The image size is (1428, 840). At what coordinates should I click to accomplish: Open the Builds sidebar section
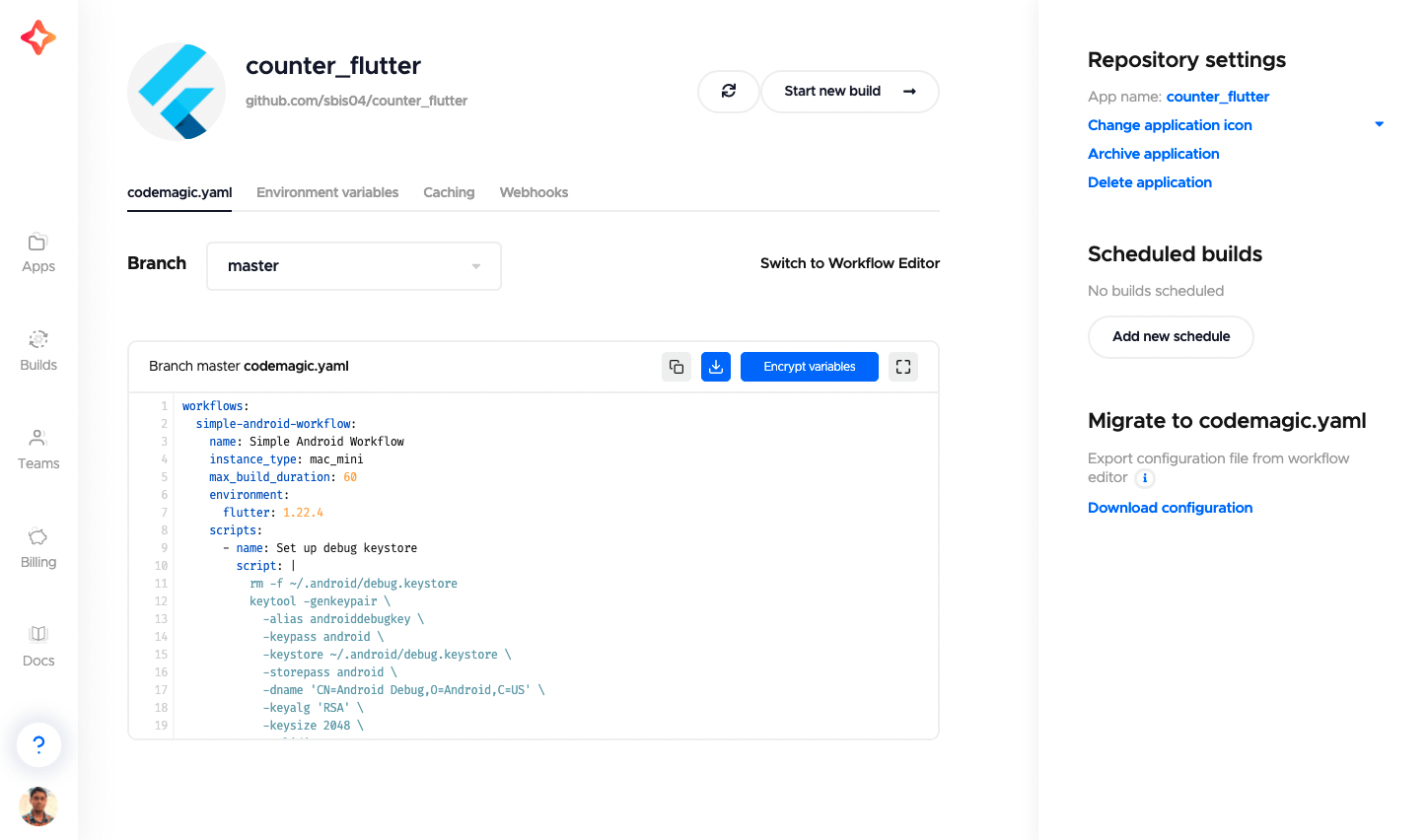(38, 351)
